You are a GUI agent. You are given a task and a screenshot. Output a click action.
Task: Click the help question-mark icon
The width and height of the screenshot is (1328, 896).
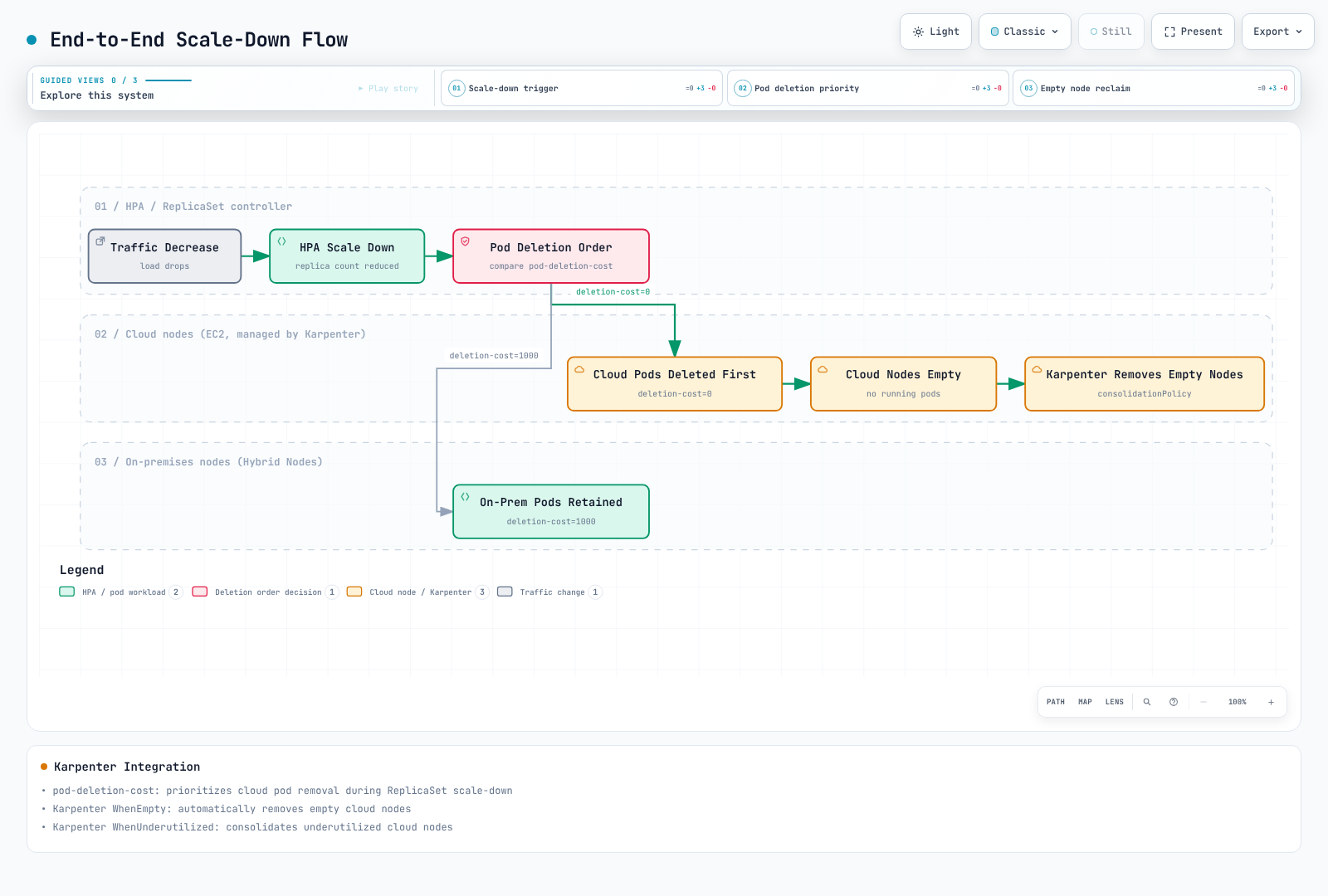pos(1174,702)
